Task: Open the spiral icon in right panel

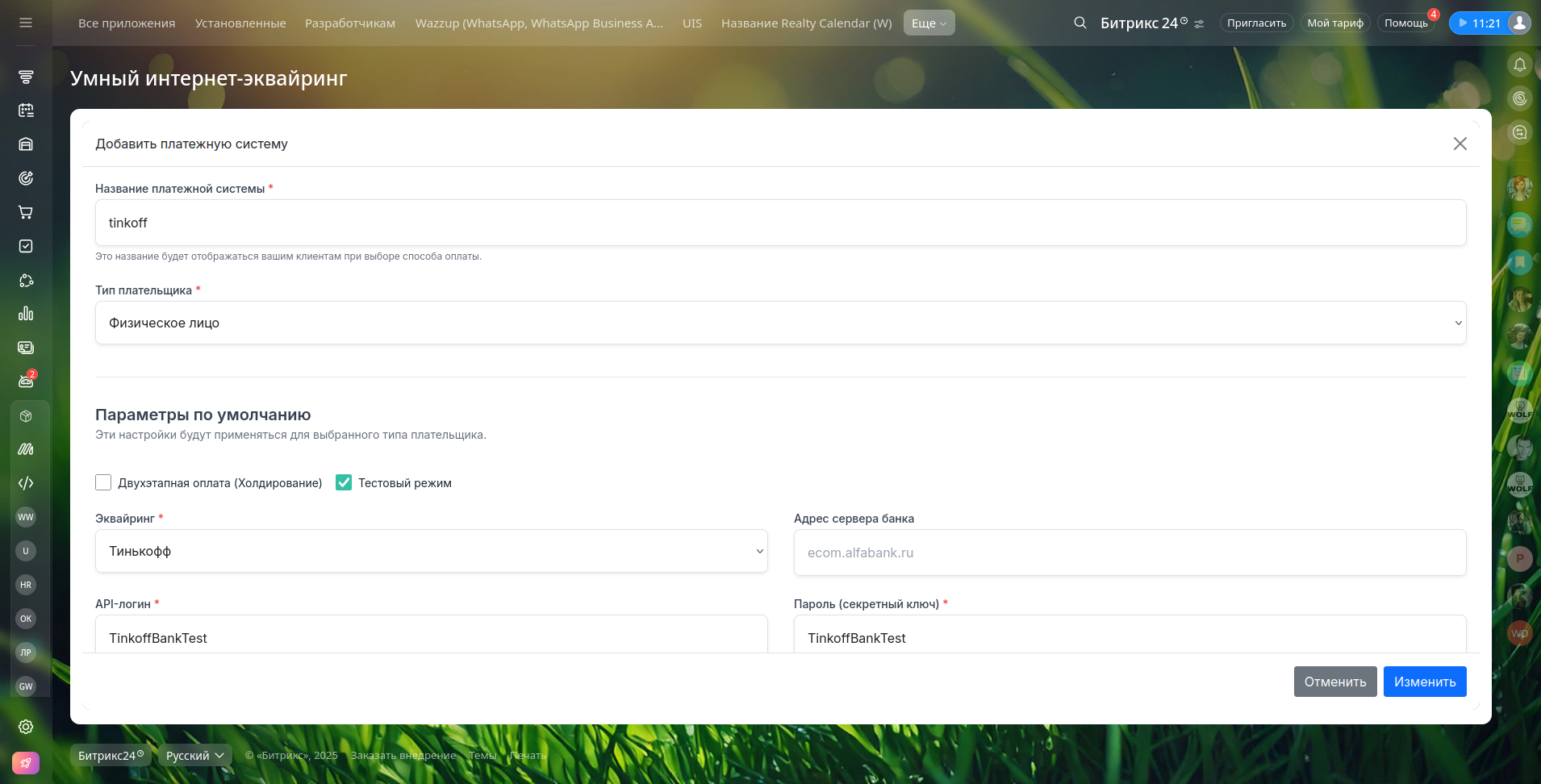Action: pos(1520,98)
